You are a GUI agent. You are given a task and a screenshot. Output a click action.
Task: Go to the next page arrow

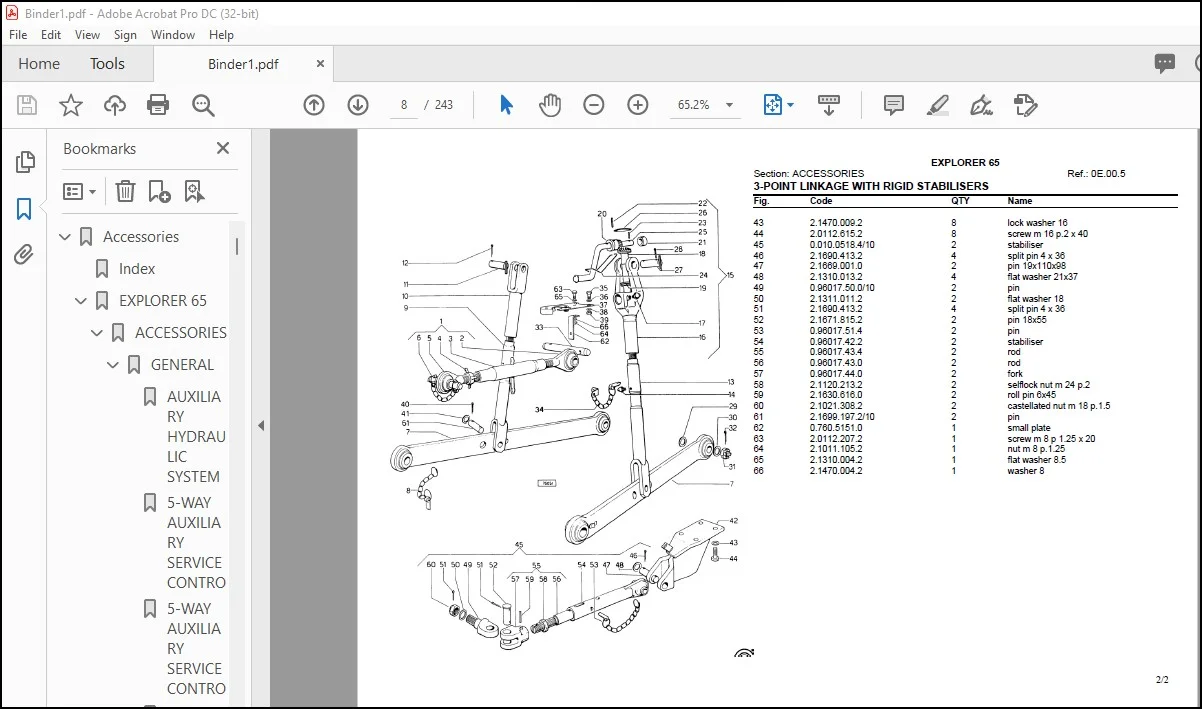pyautogui.click(x=358, y=105)
